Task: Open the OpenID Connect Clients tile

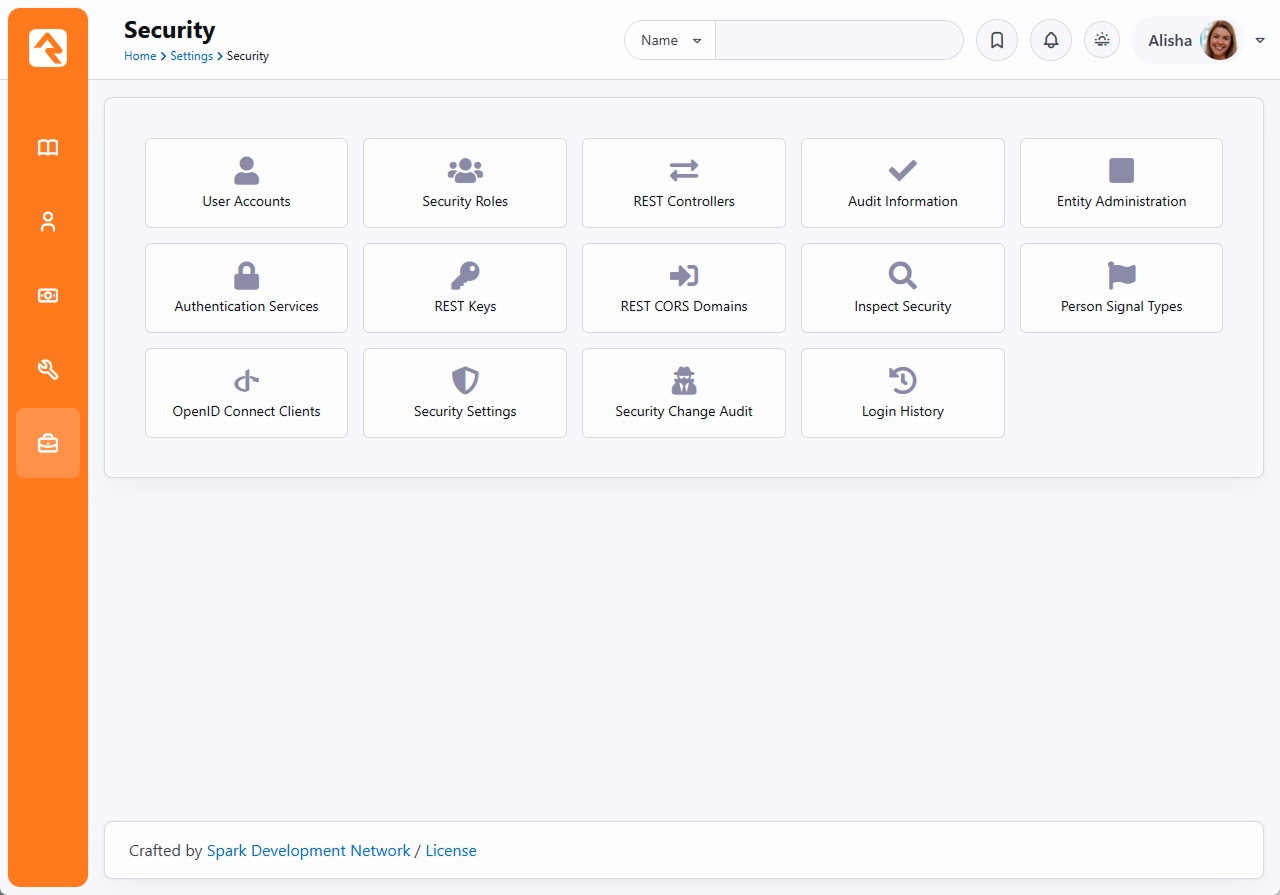Action: click(x=246, y=393)
